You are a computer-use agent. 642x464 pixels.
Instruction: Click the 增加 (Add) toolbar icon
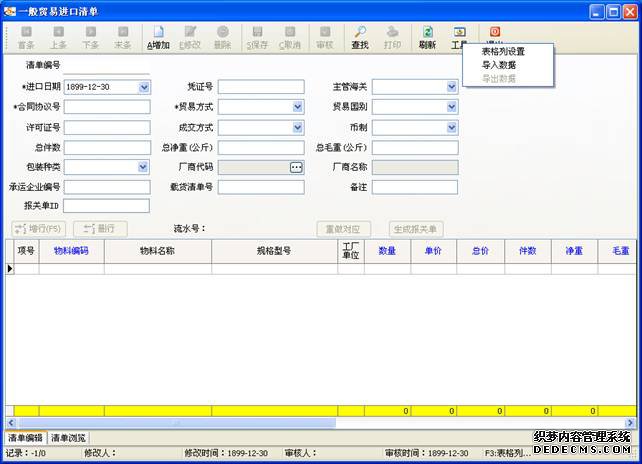tap(158, 38)
